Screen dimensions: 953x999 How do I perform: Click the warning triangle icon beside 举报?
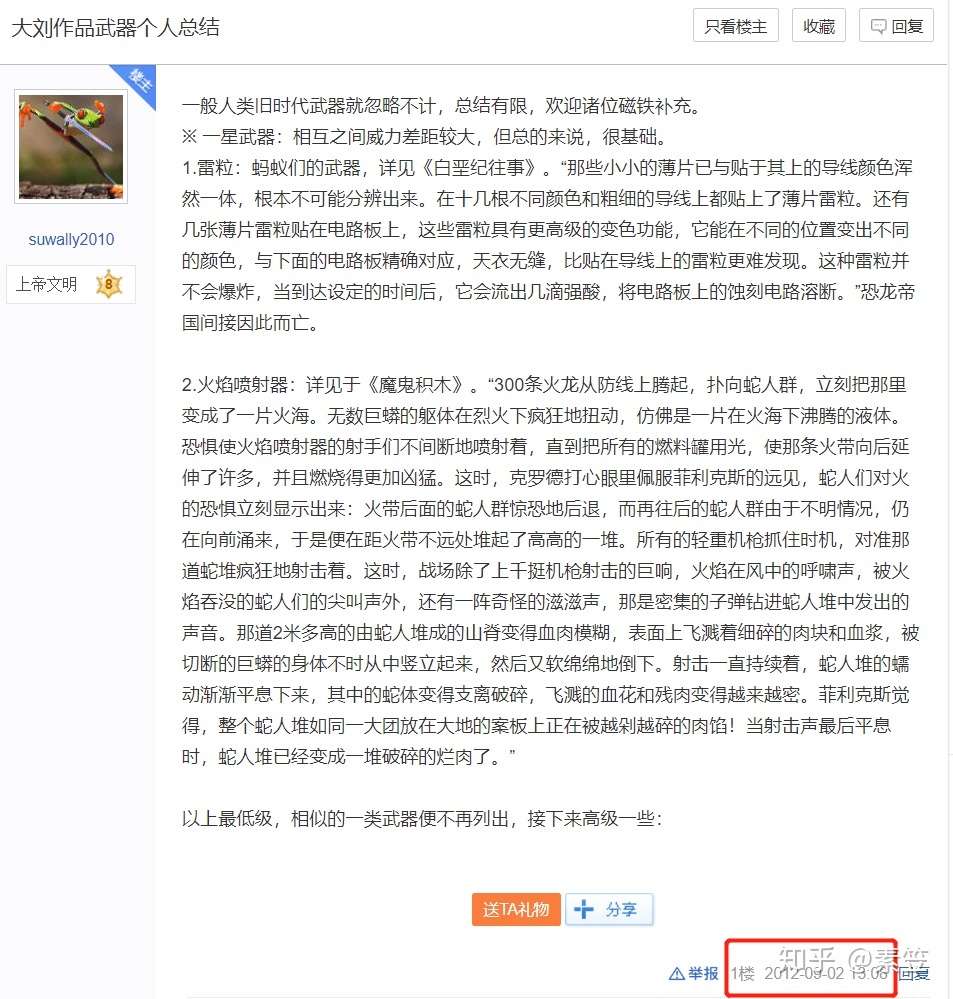point(676,973)
